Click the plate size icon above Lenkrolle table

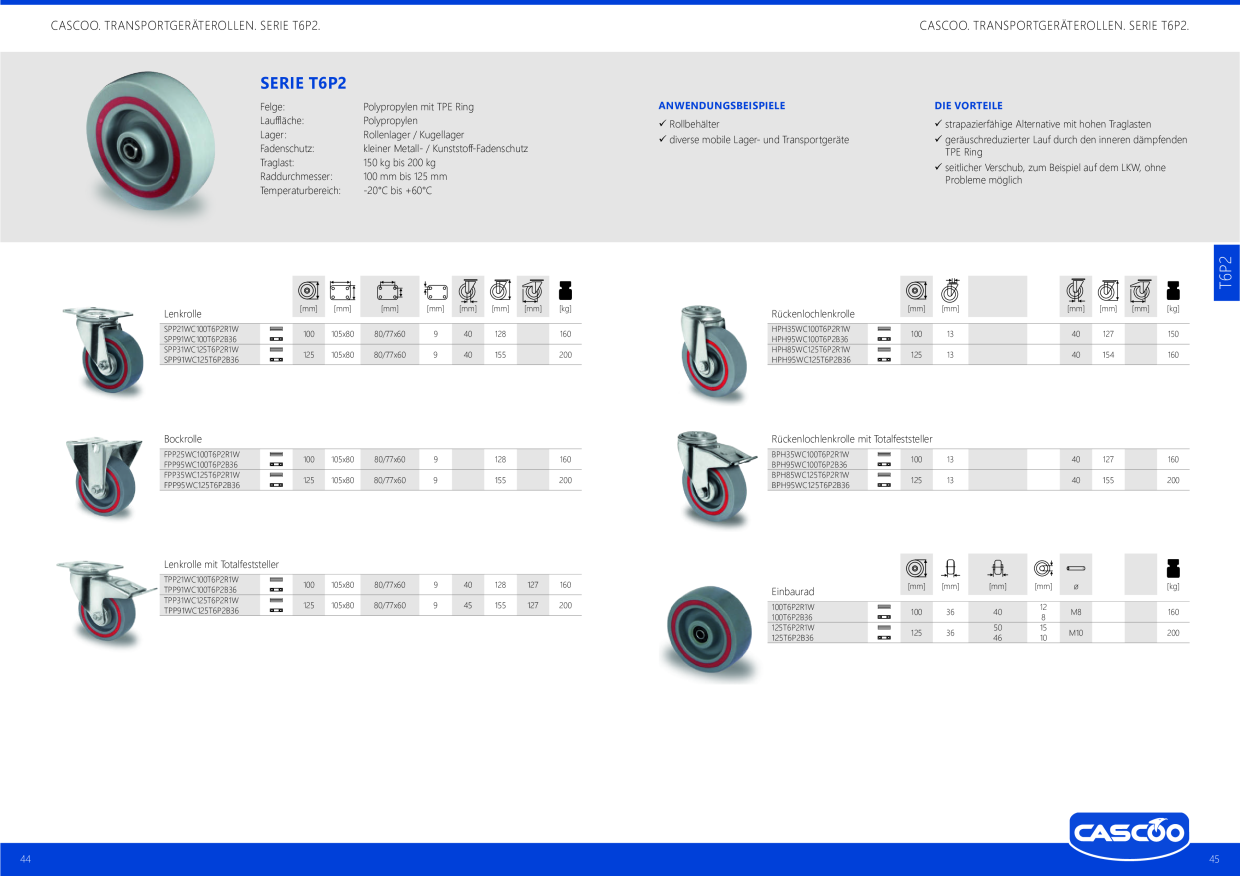(342, 290)
